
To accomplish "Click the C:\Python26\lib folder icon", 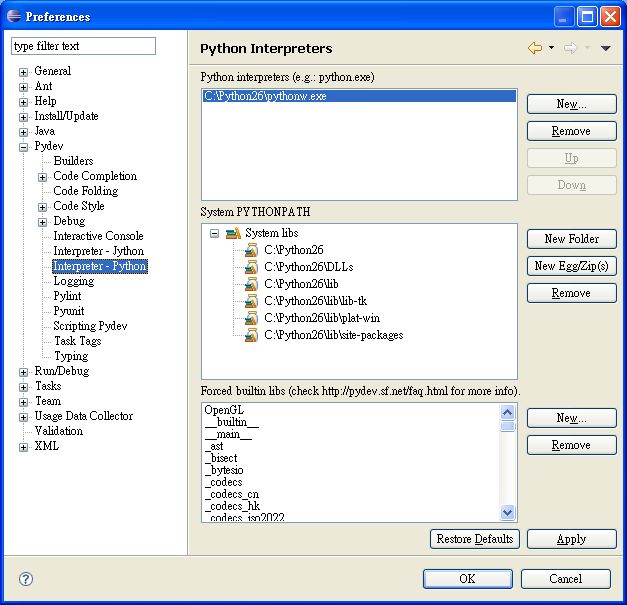I will (251, 284).
